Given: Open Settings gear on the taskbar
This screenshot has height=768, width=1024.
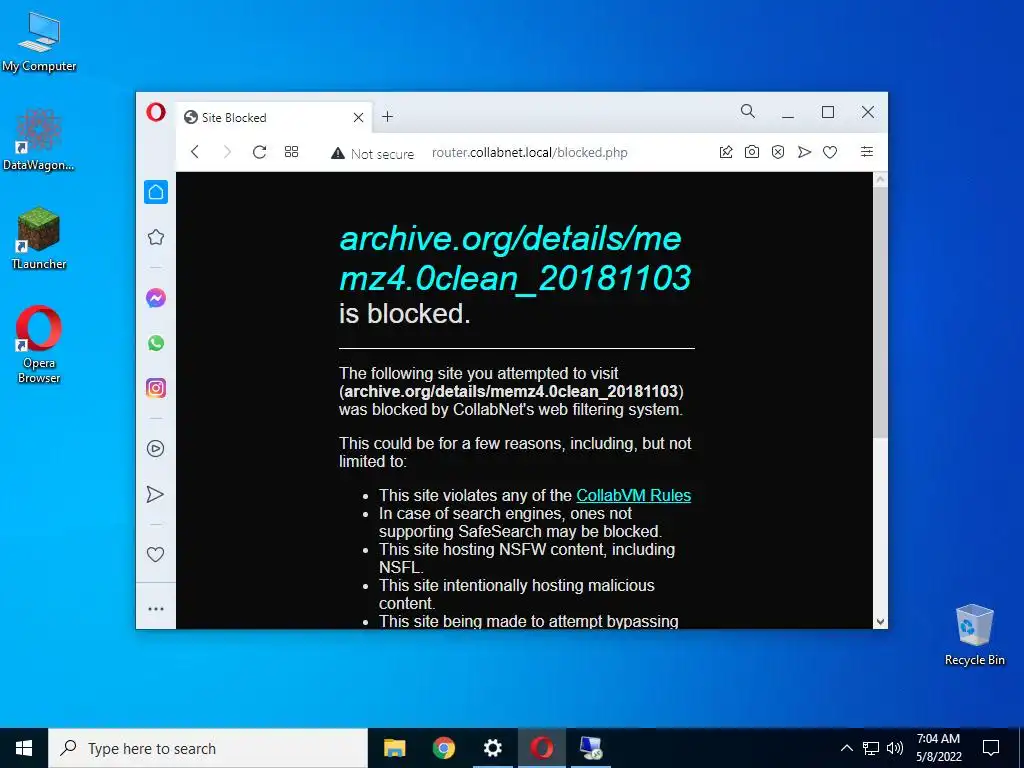Looking at the screenshot, I should coord(492,748).
